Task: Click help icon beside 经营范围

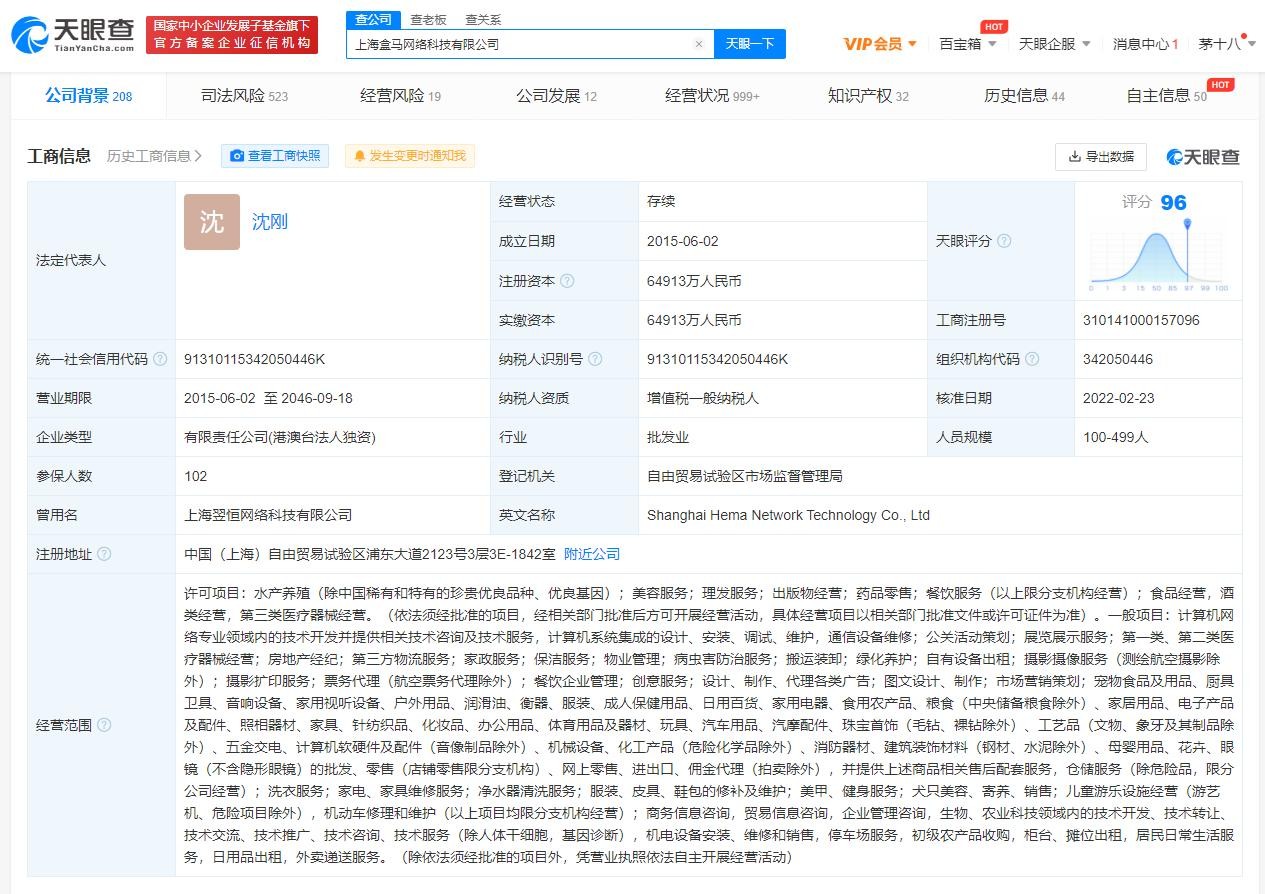Action: tap(104, 725)
